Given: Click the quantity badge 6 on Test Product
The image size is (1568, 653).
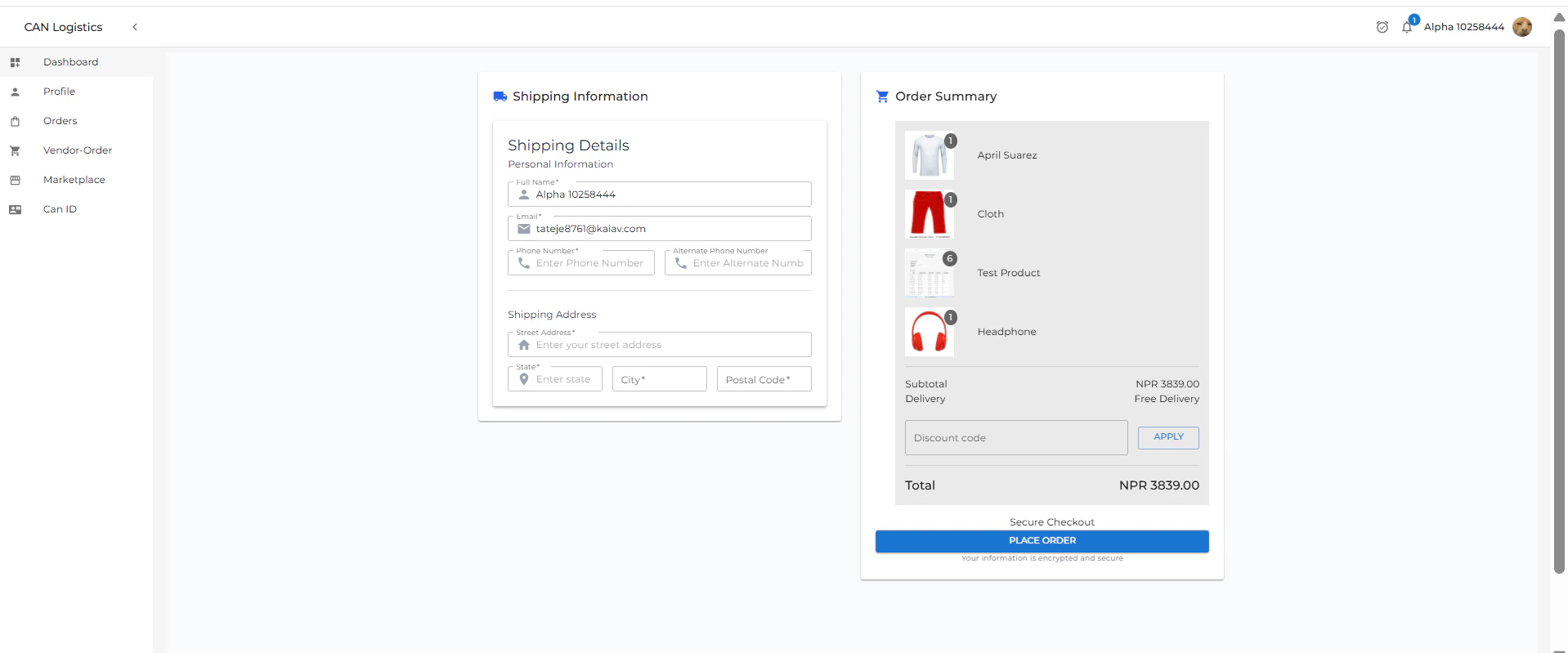Looking at the screenshot, I should pyautogui.click(x=950, y=258).
